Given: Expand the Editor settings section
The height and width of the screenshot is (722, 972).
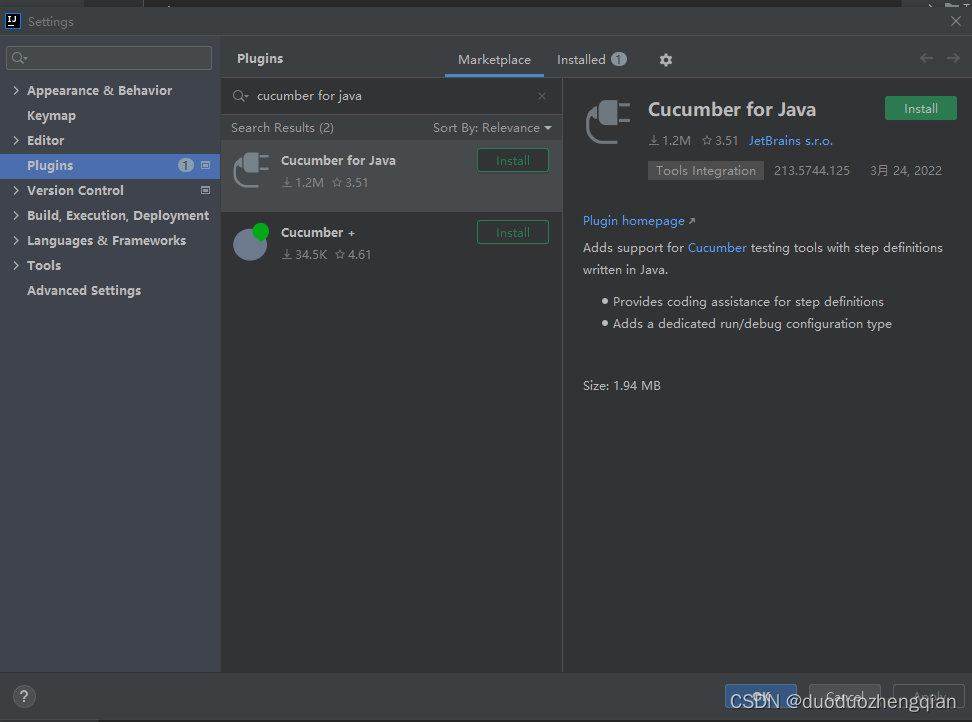Looking at the screenshot, I should (15, 141).
